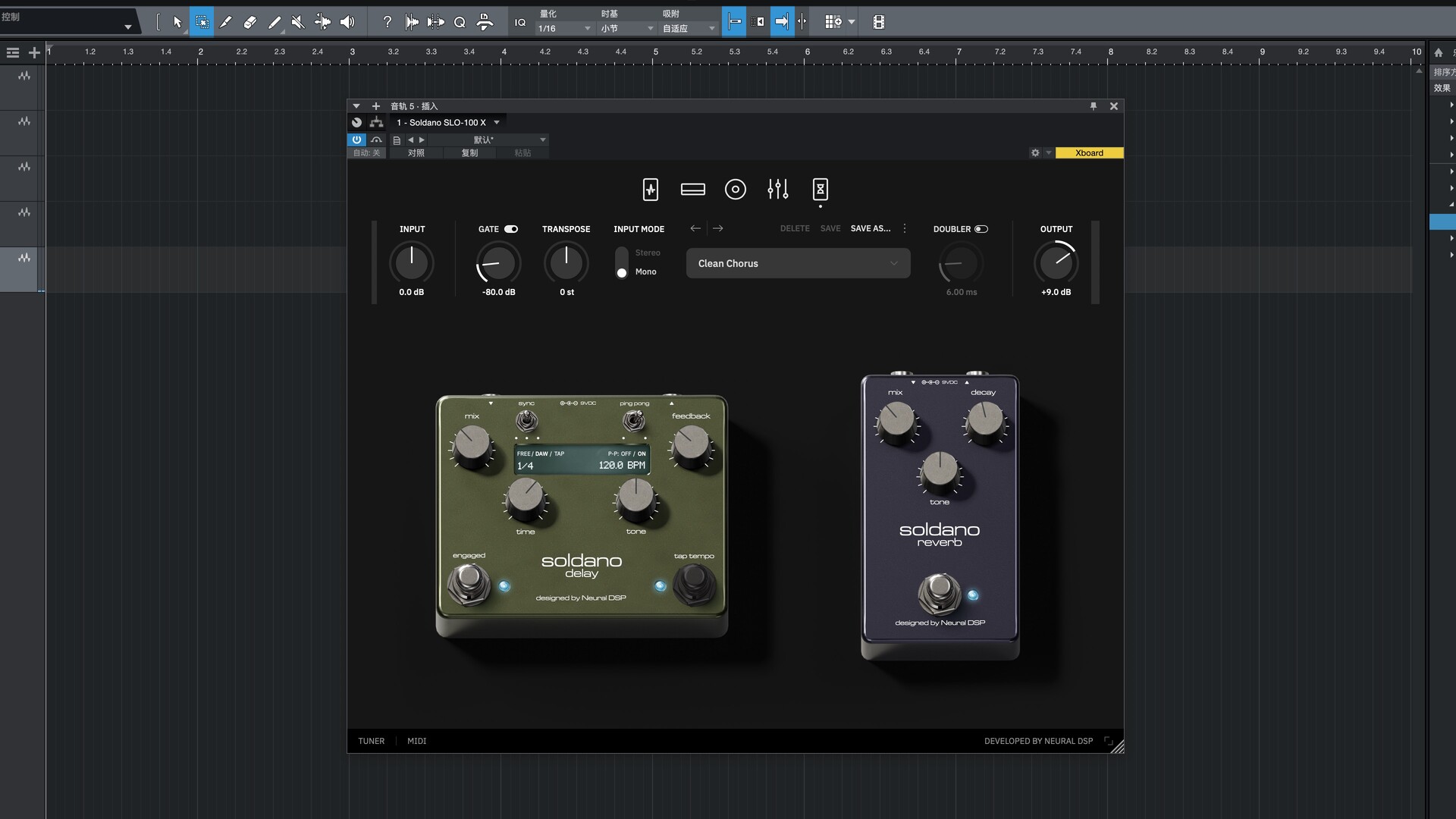This screenshot has width=1456, height=819.
Task: Select the Mute tool icon
Action: coord(298,22)
